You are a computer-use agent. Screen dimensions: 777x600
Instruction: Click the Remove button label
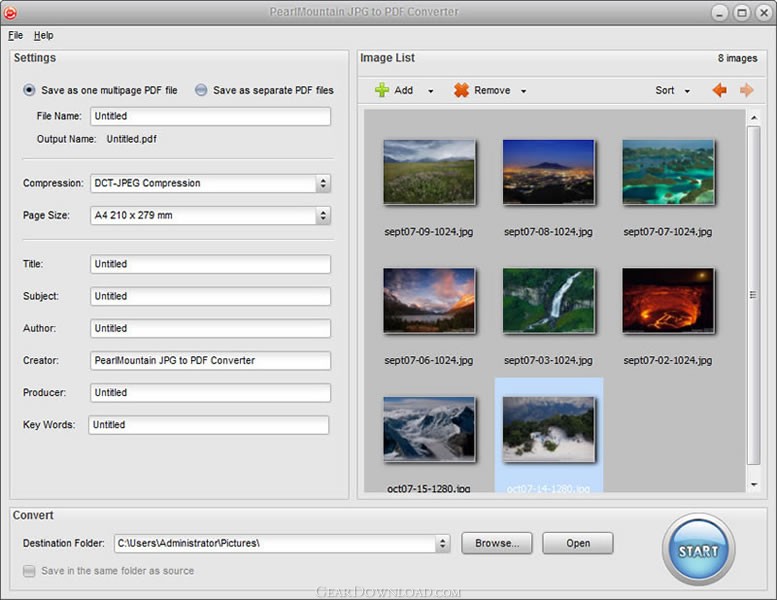coord(492,90)
